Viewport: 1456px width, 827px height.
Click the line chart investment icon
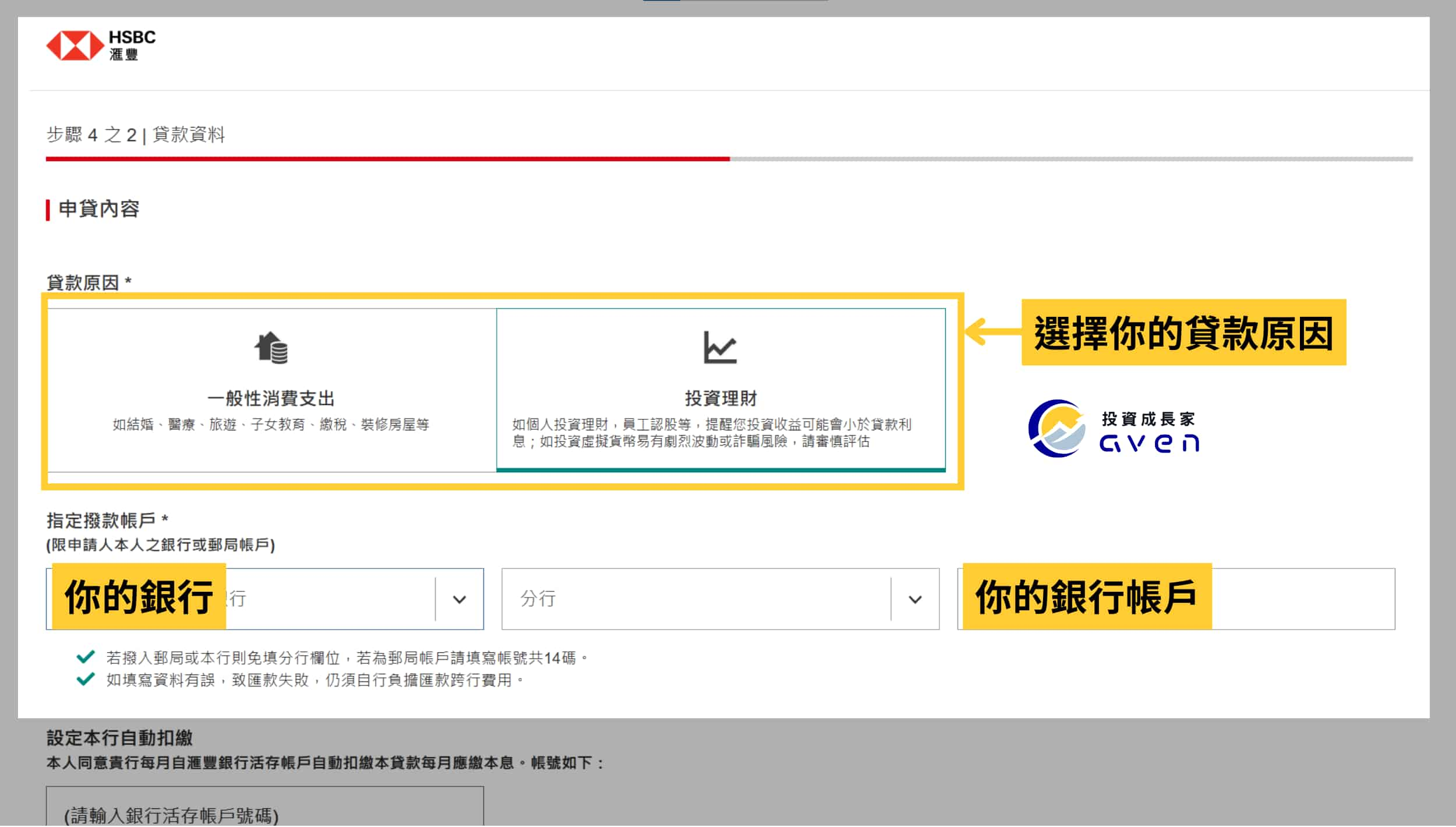[720, 347]
